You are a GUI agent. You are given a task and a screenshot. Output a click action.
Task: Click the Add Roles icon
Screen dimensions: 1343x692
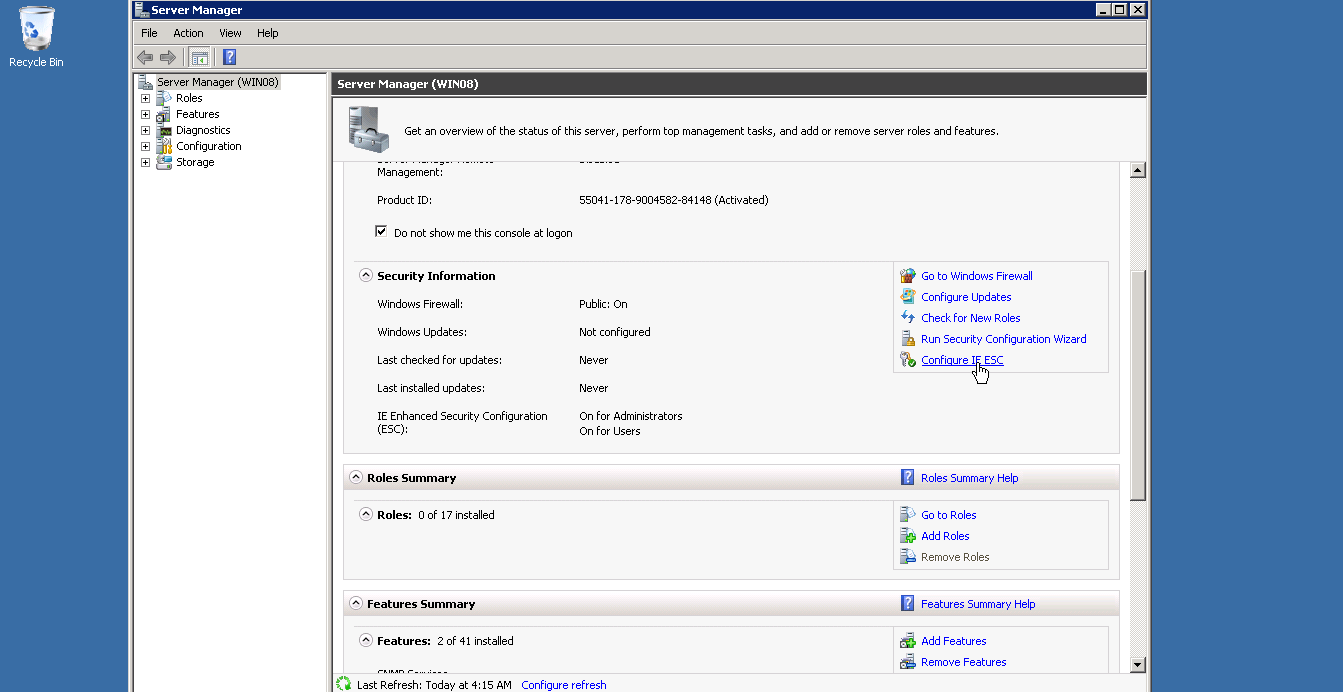point(908,536)
